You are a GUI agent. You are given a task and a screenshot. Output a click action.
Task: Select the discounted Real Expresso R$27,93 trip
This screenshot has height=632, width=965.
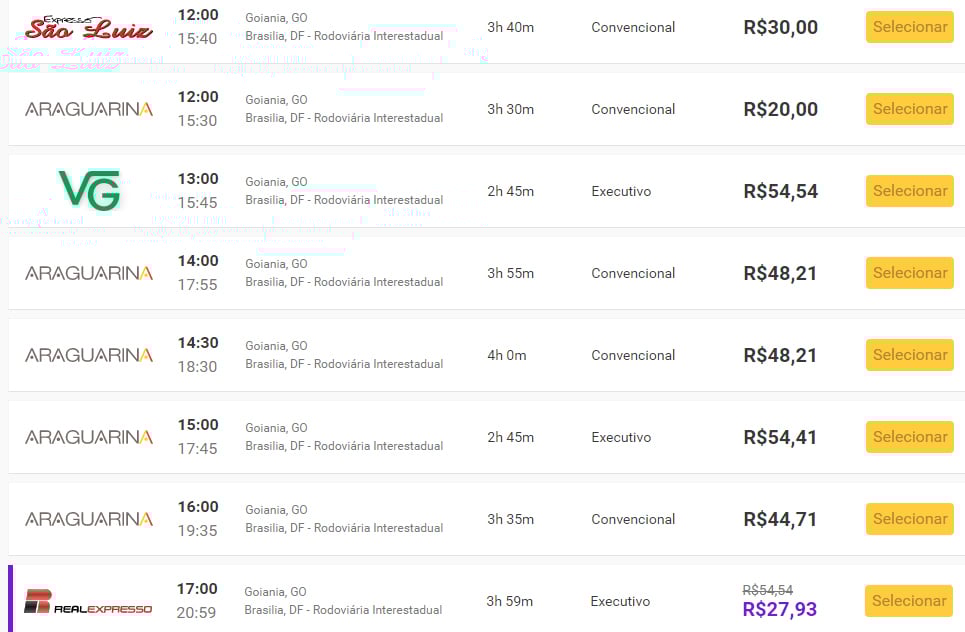pos(908,601)
